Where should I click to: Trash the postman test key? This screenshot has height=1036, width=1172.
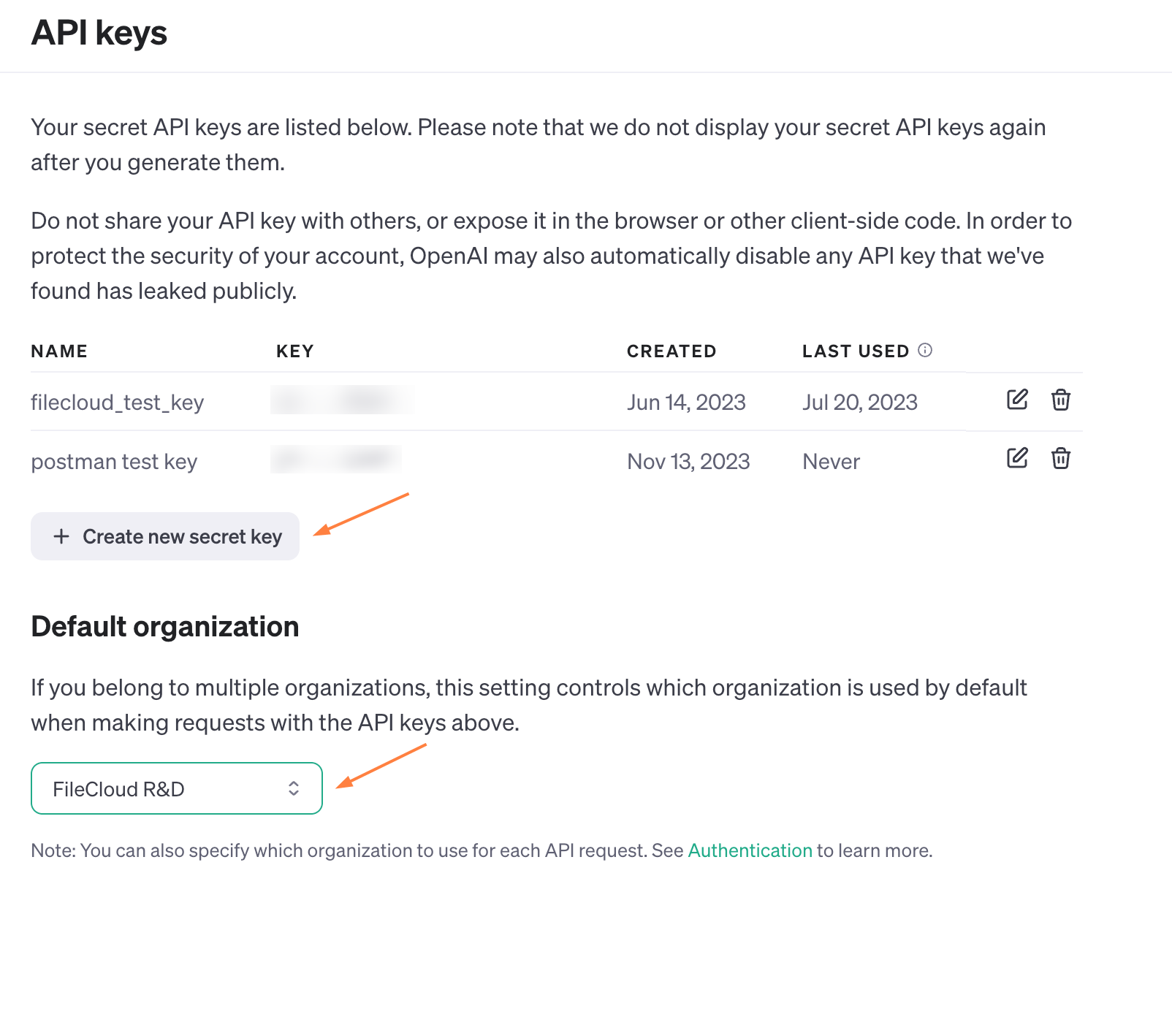click(x=1061, y=458)
